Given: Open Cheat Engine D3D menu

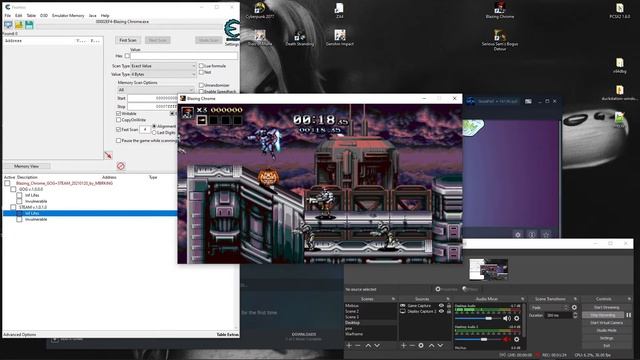Looking at the screenshot, I should (x=44, y=16).
